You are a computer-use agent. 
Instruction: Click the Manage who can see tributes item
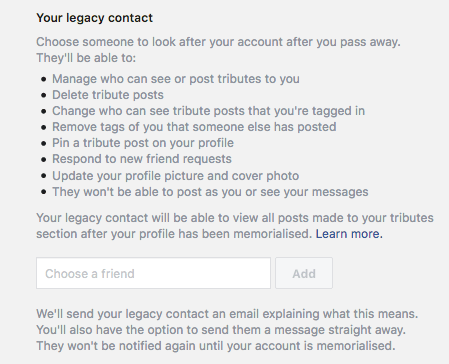(176, 79)
